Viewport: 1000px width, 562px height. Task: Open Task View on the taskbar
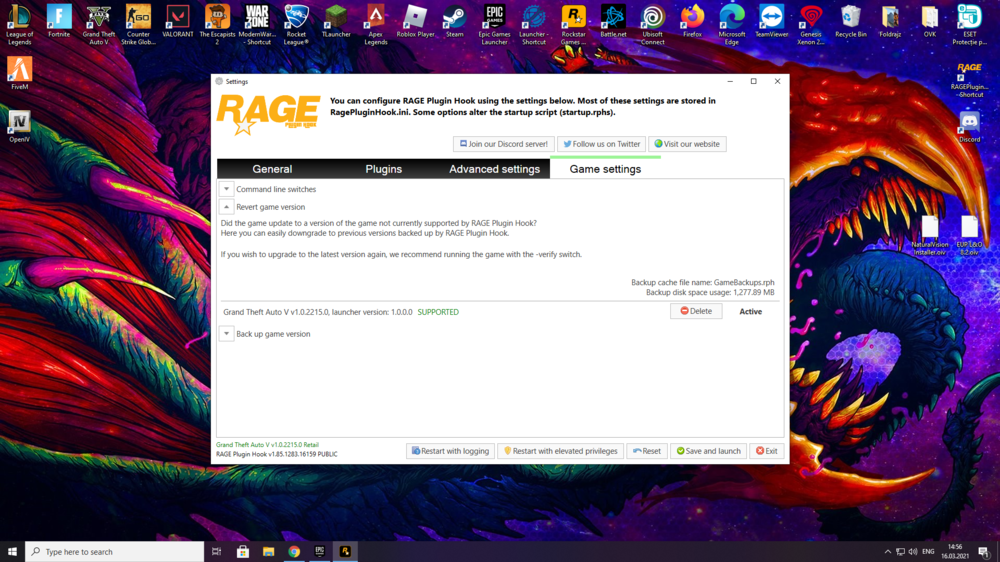pyautogui.click(x=217, y=552)
